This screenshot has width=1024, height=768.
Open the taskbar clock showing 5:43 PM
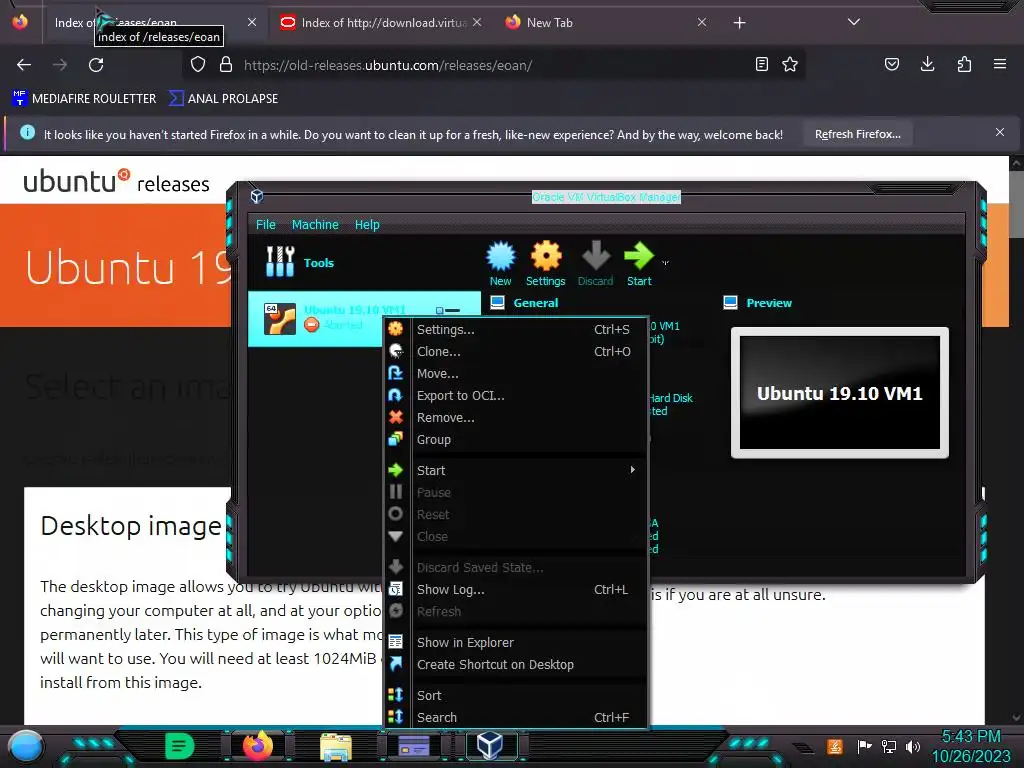coord(971,746)
